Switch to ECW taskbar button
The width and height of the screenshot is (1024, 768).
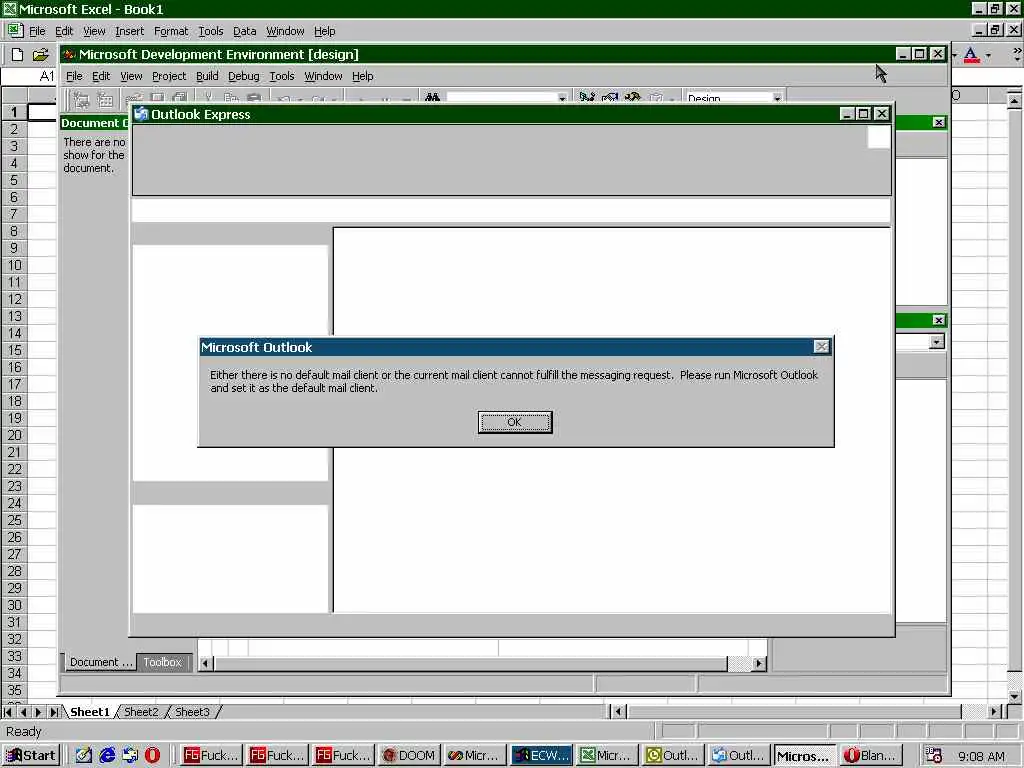pos(542,755)
